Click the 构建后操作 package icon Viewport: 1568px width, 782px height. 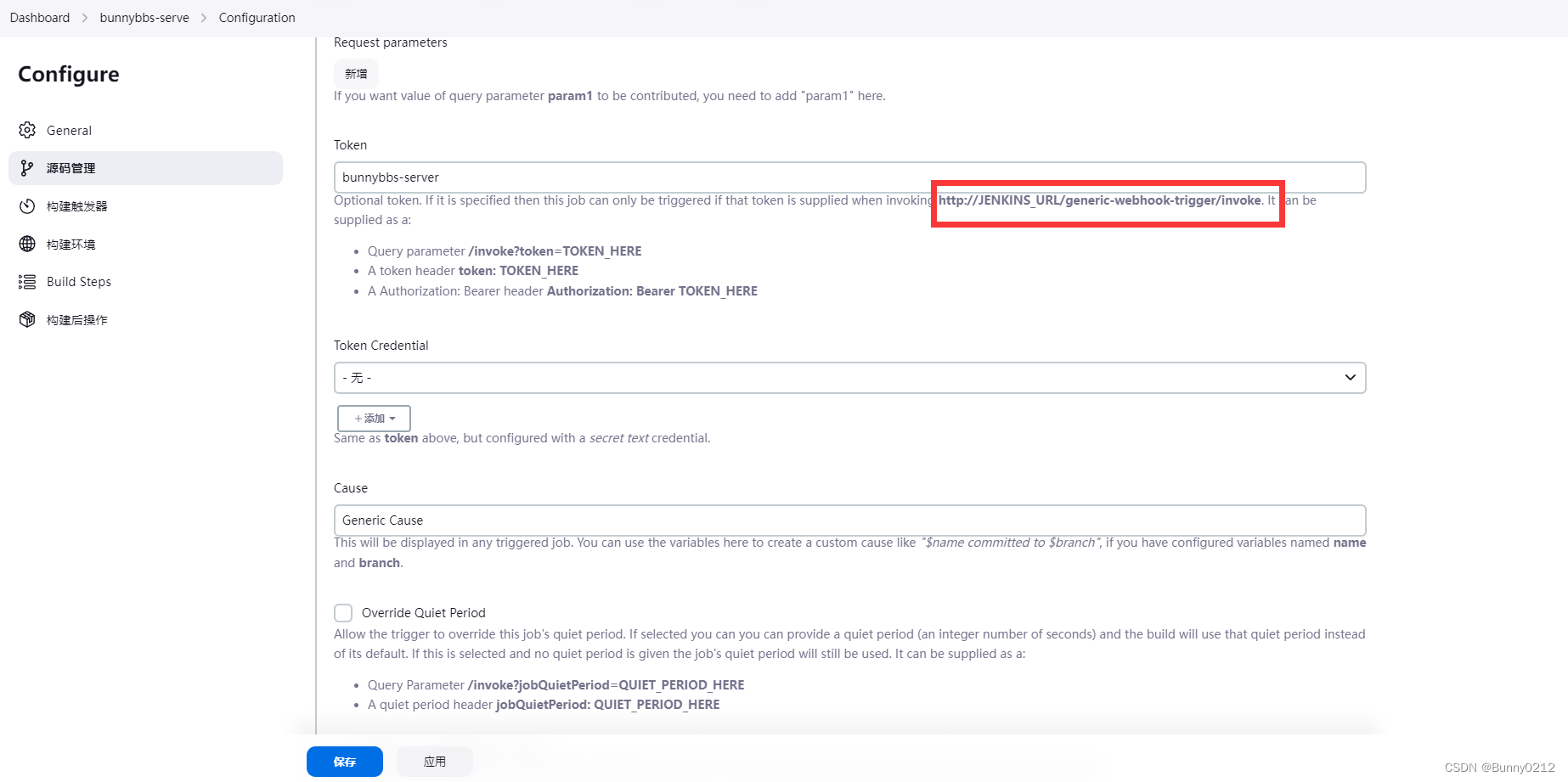[27, 320]
